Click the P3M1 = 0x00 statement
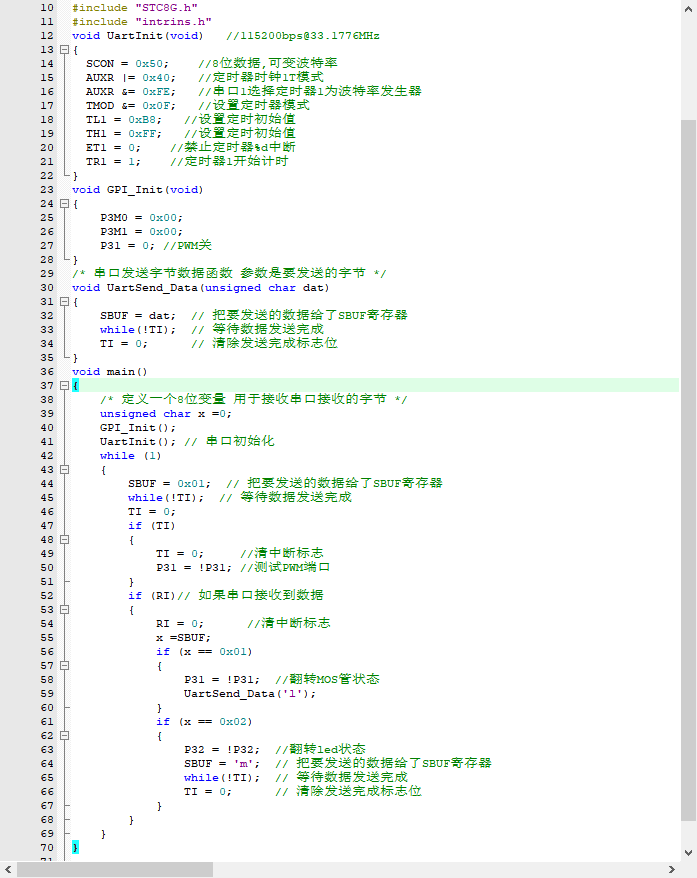The height and width of the screenshot is (878, 697). click(141, 231)
